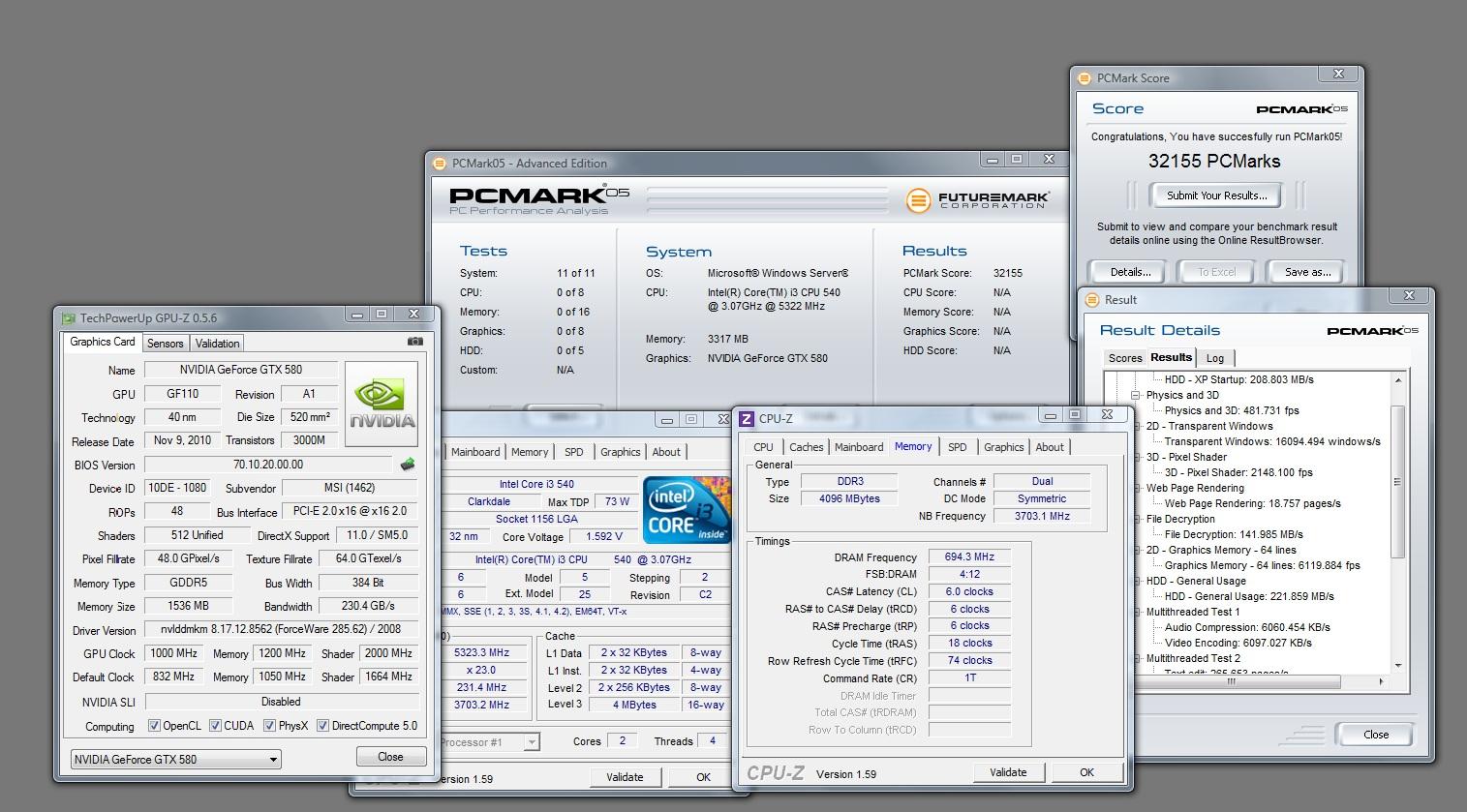Select CPU tab in front CPU-Z window
This screenshot has height=812, width=1467.
[763, 447]
